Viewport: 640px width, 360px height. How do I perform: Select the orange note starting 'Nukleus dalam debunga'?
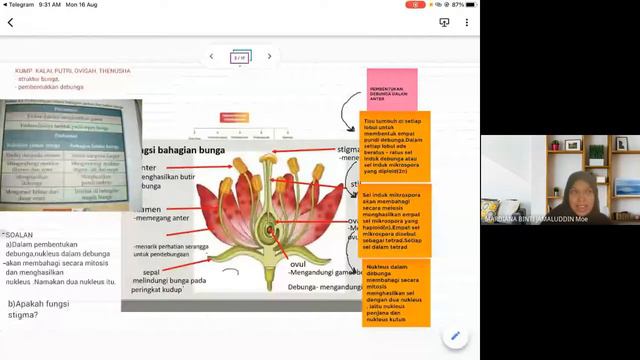(x=396, y=293)
